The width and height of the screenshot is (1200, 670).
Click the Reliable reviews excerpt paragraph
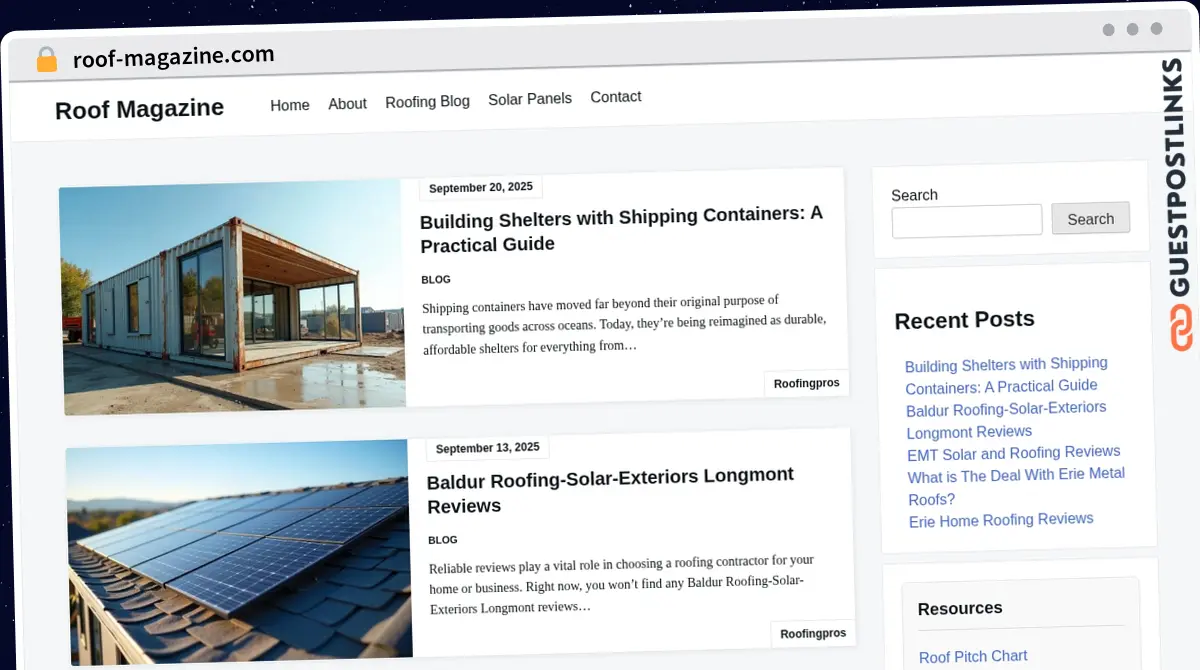tap(622, 584)
